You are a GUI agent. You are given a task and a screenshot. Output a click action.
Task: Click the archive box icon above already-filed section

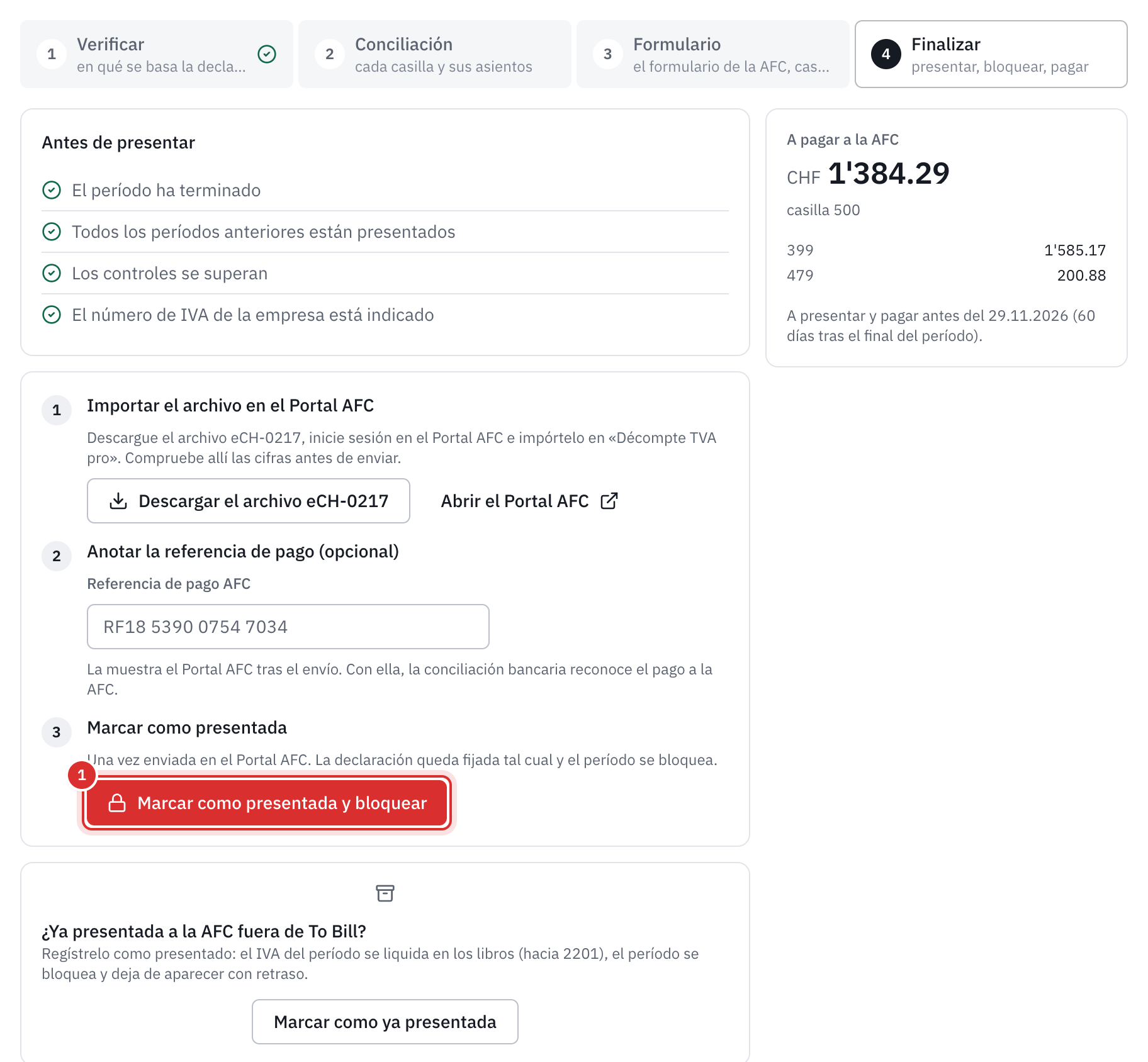pos(385,893)
